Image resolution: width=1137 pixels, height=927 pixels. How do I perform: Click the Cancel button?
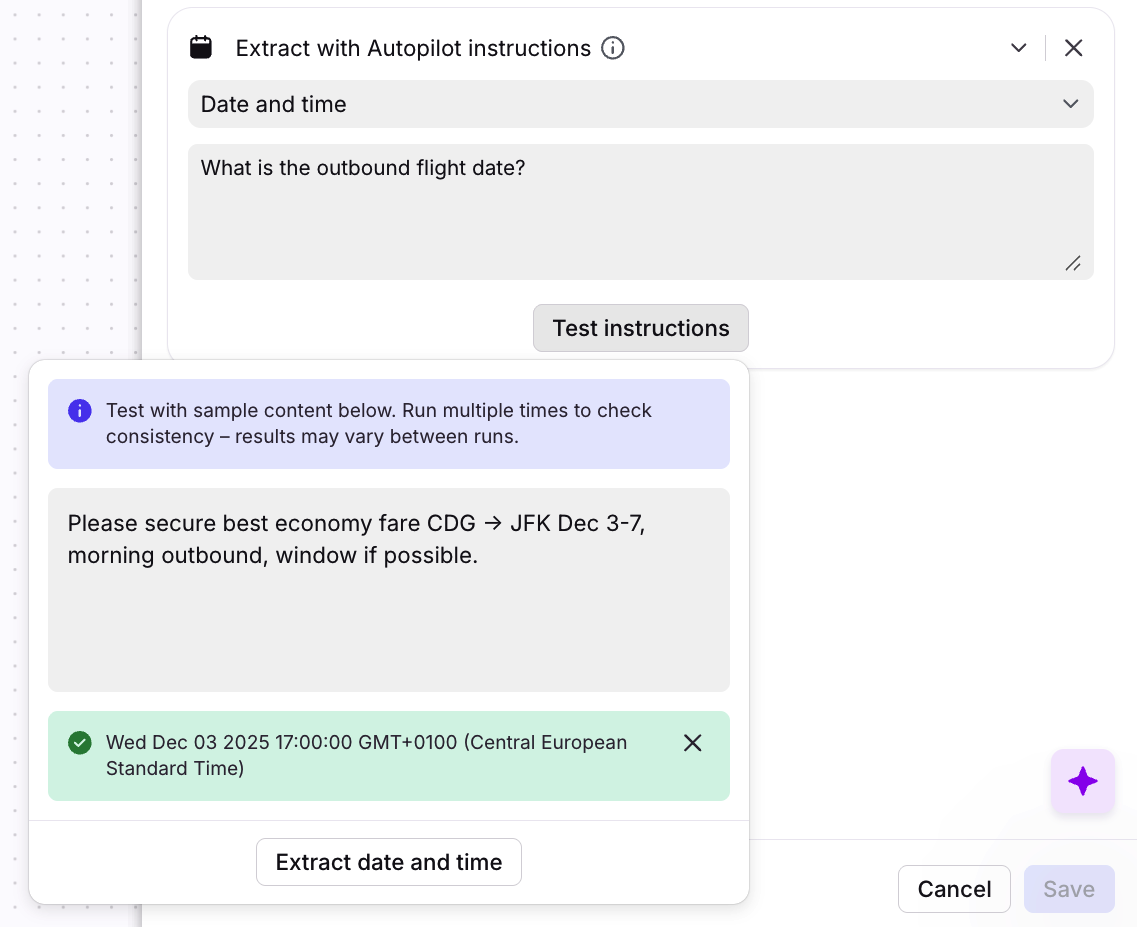pyautogui.click(x=953, y=889)
